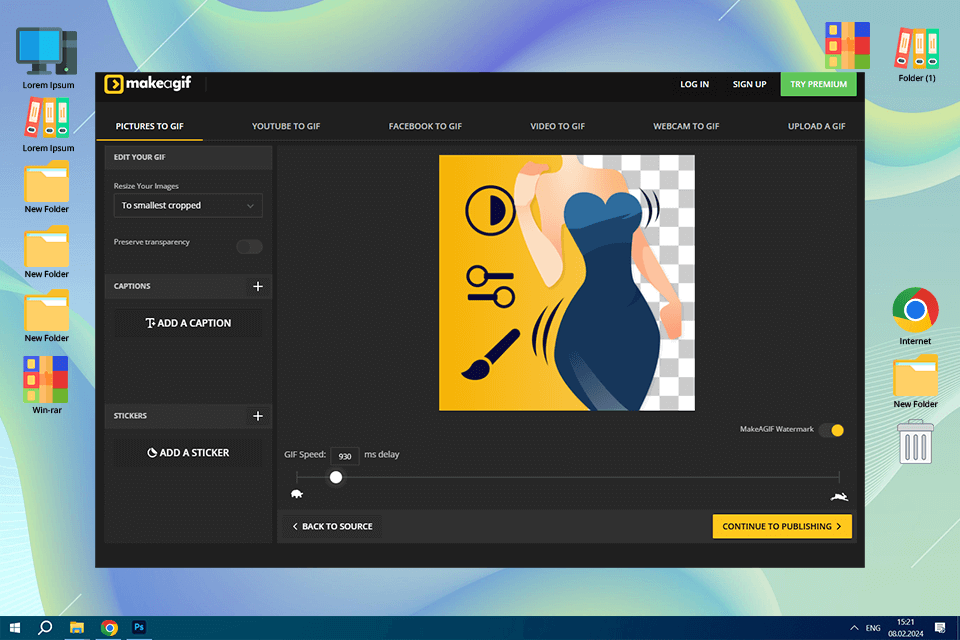Click ADD A CAPTION button
The width and height of the screenshot is (960, 640).
pos(188,323)
